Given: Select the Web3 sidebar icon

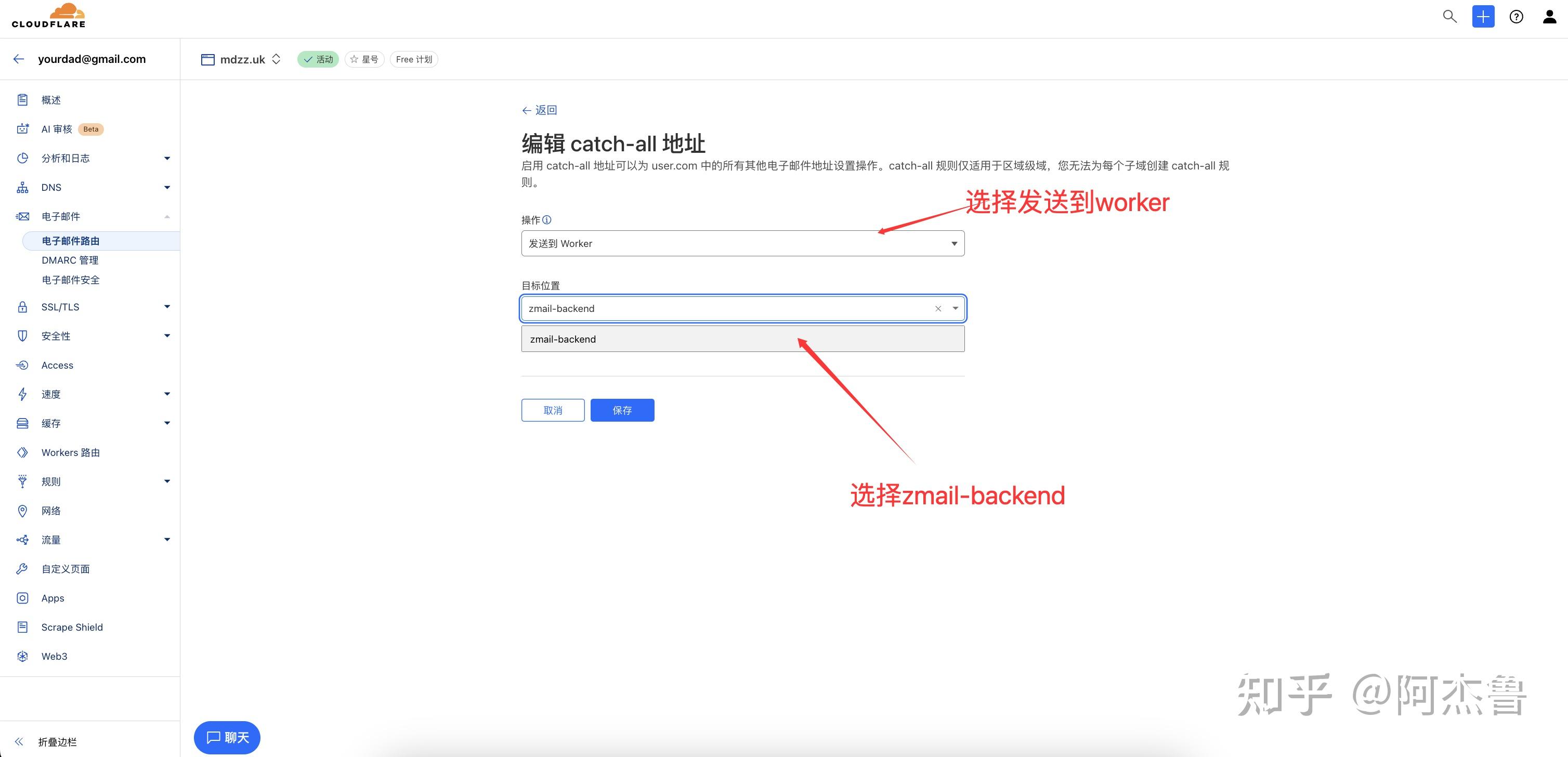Looking at the screenshot, I should click(22, 656).
